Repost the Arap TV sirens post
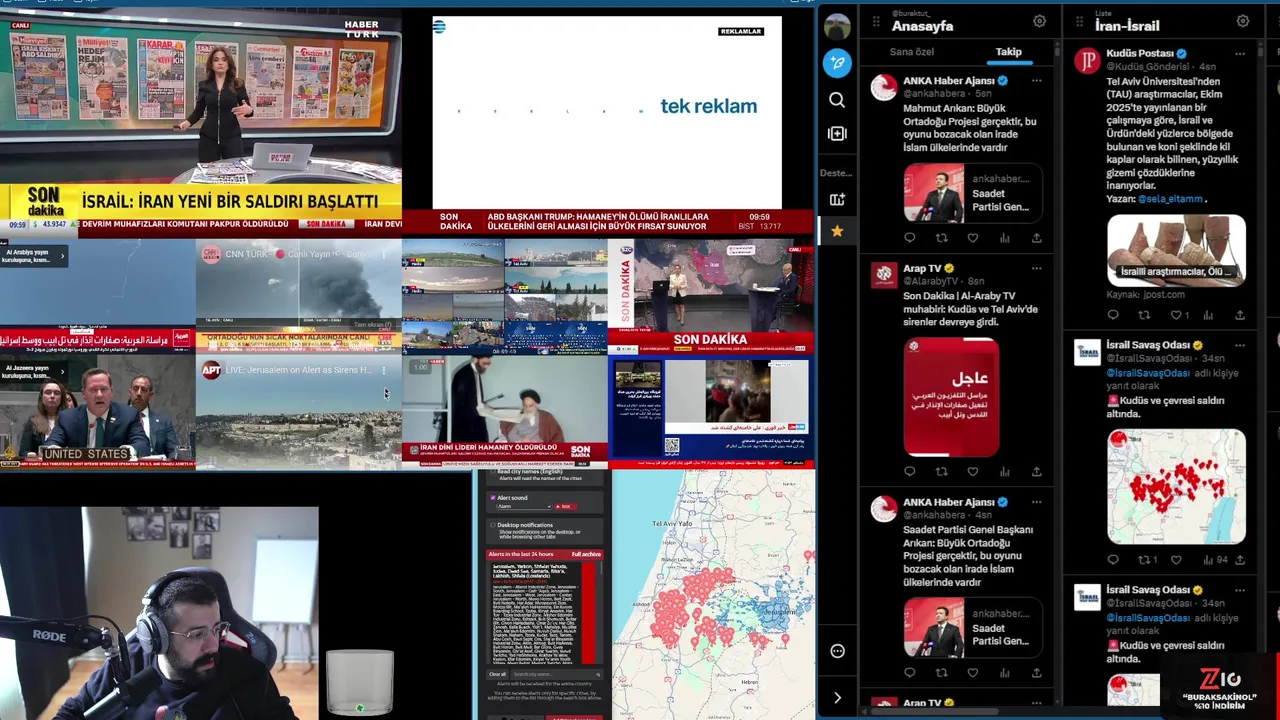This screenshot has width=1280, height=720. pyautogui.click(x=941, y=471)
